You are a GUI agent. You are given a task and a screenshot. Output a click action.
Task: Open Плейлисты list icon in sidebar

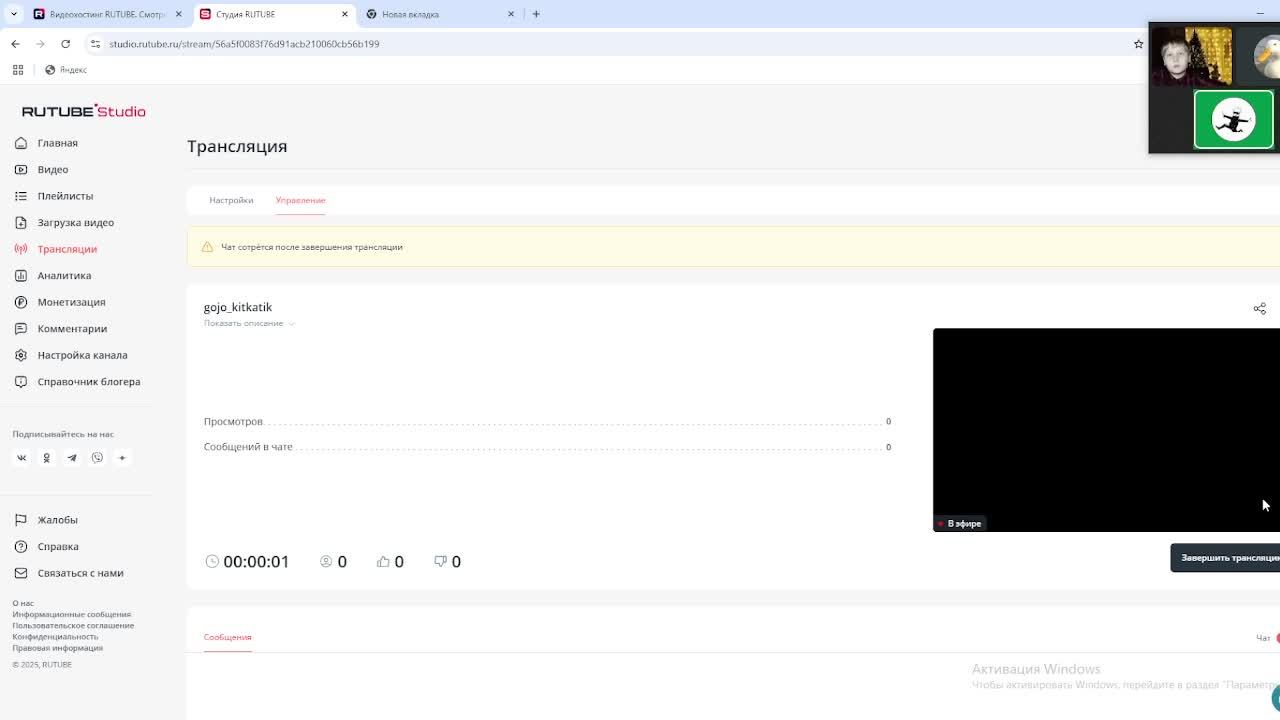(21, 196)
